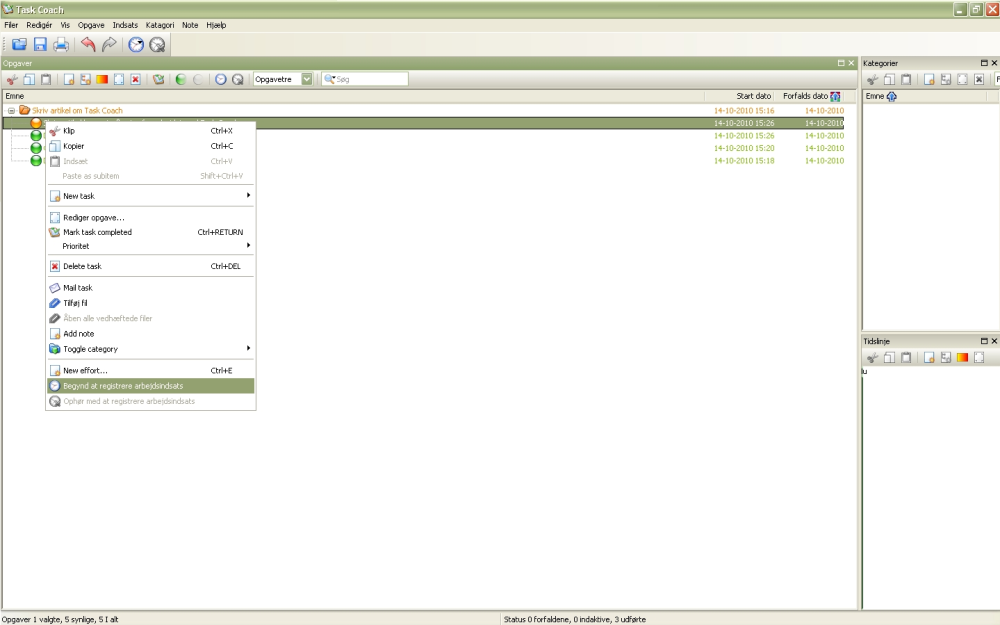Click the Print icon in main toolbar
1000x625 pixels.
pyautogui.click(x=61, y=44)
